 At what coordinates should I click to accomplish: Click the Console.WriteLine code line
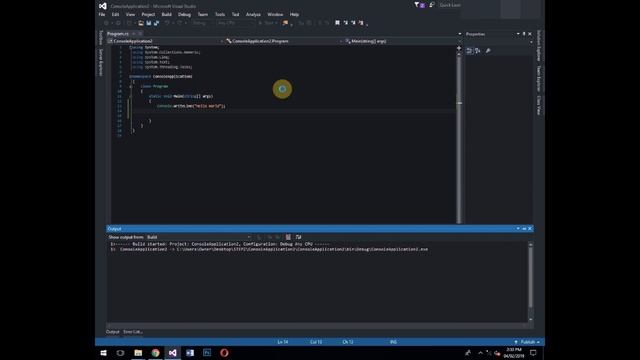[x=191, y=106]
